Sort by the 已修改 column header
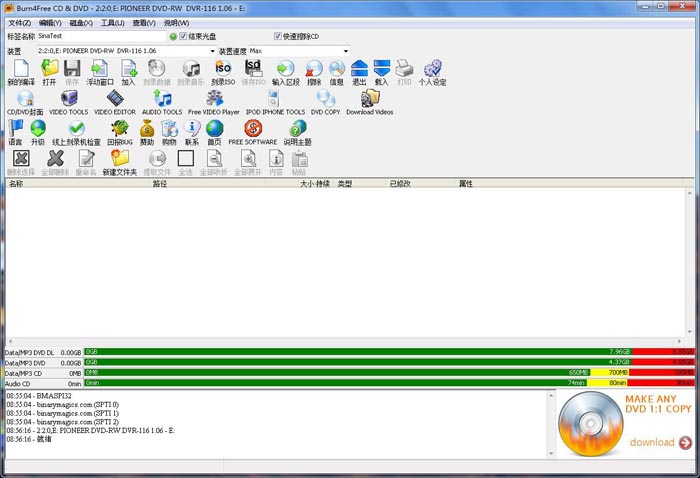This screenshot has width=700, height=478. (421, 183)
